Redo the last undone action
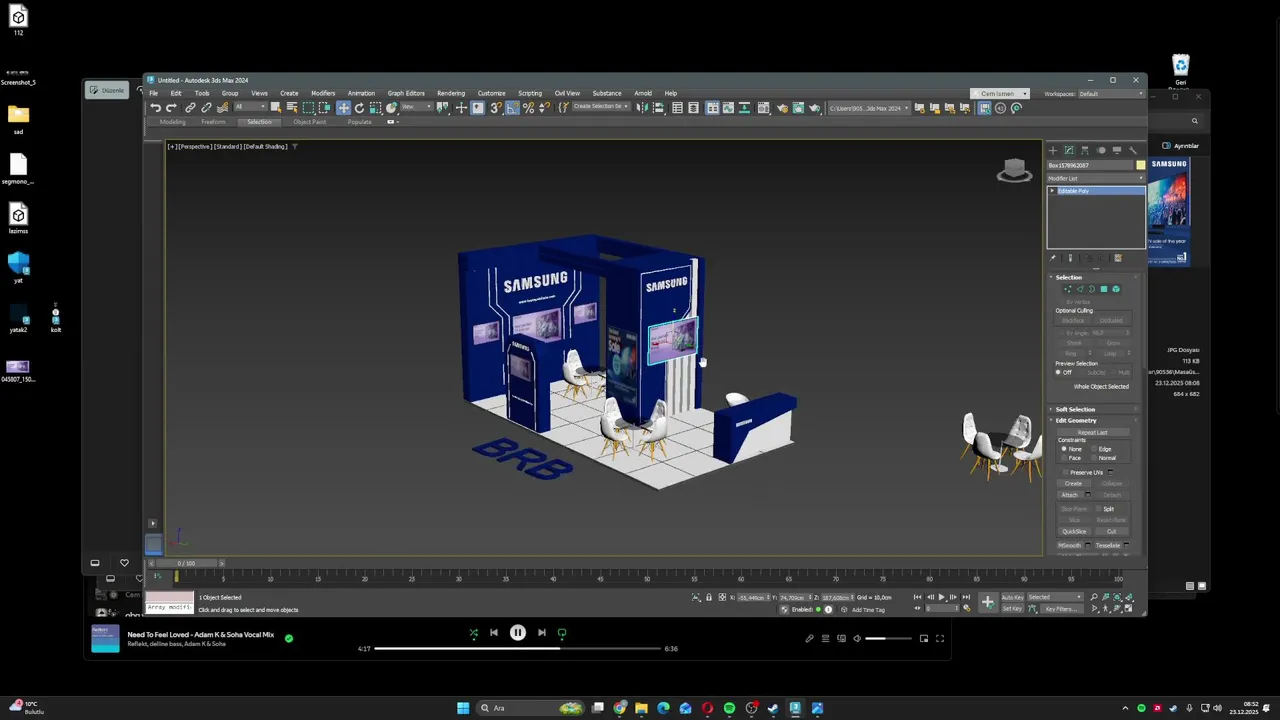 (171, 108)
